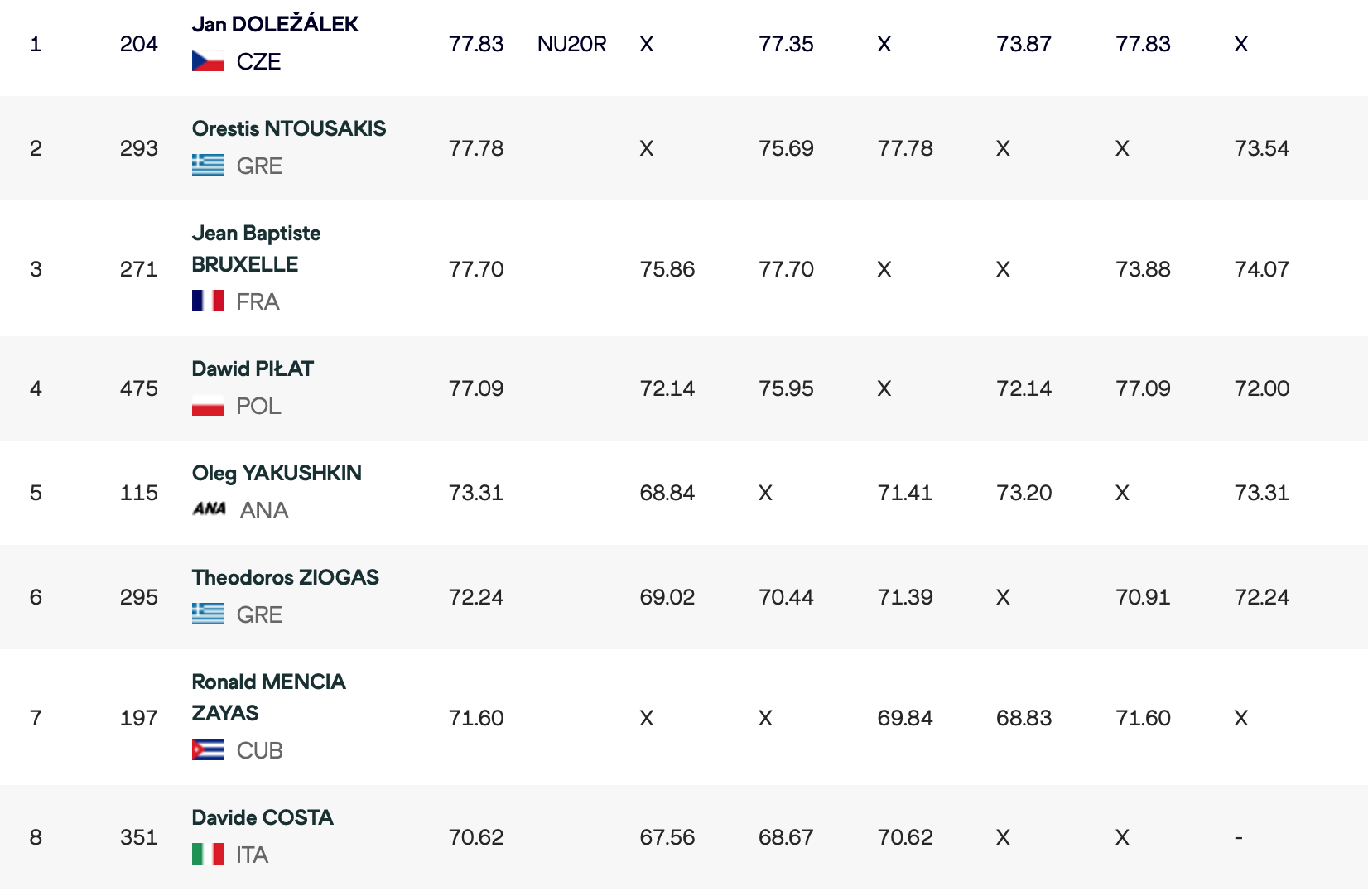Click the Greek flag under Theodoros Ziogas
Screen dimensions: 1368x896
point(208,614)
